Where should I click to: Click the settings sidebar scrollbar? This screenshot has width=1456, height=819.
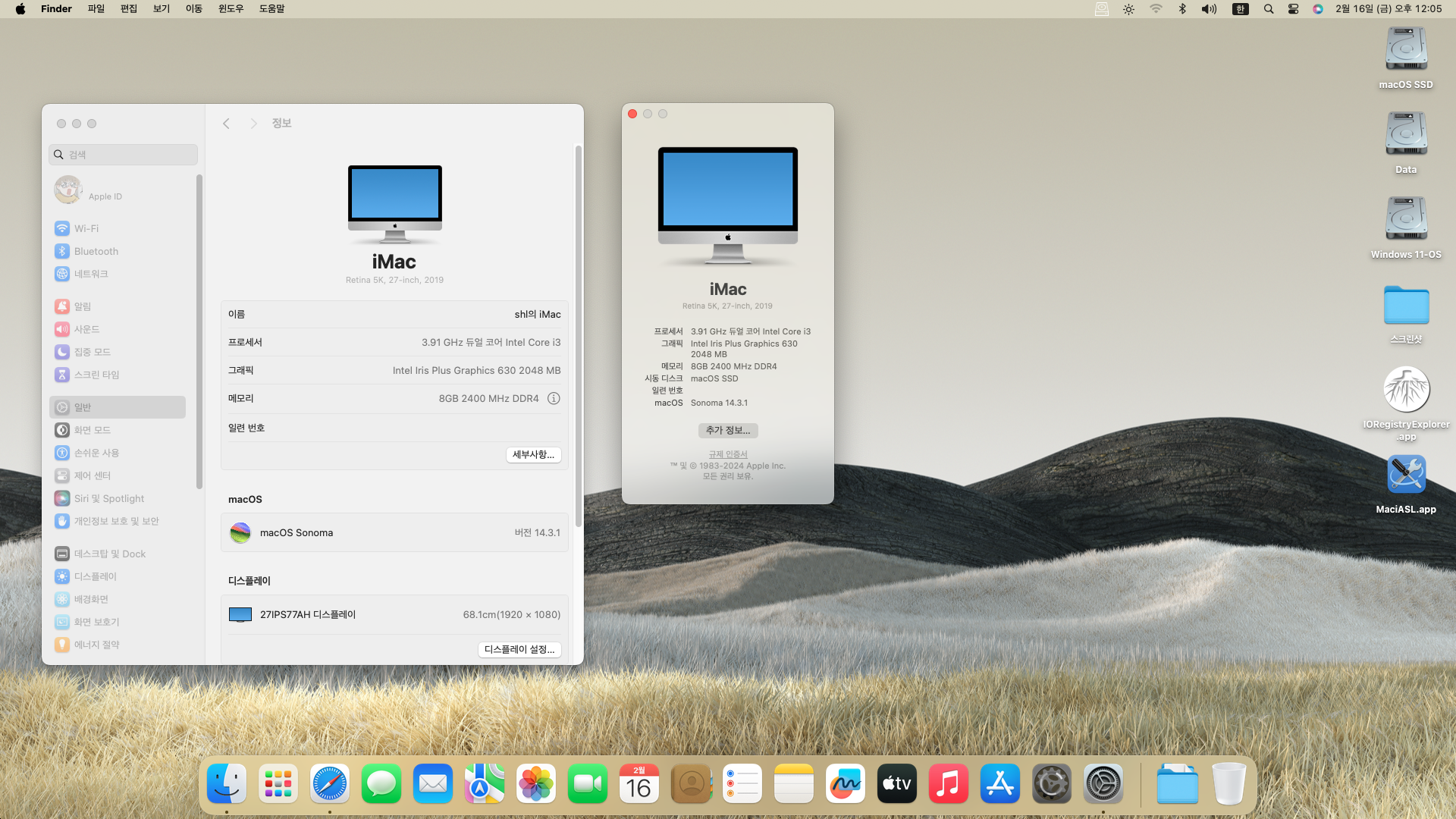pyautogui.click(x=199, y=331)
